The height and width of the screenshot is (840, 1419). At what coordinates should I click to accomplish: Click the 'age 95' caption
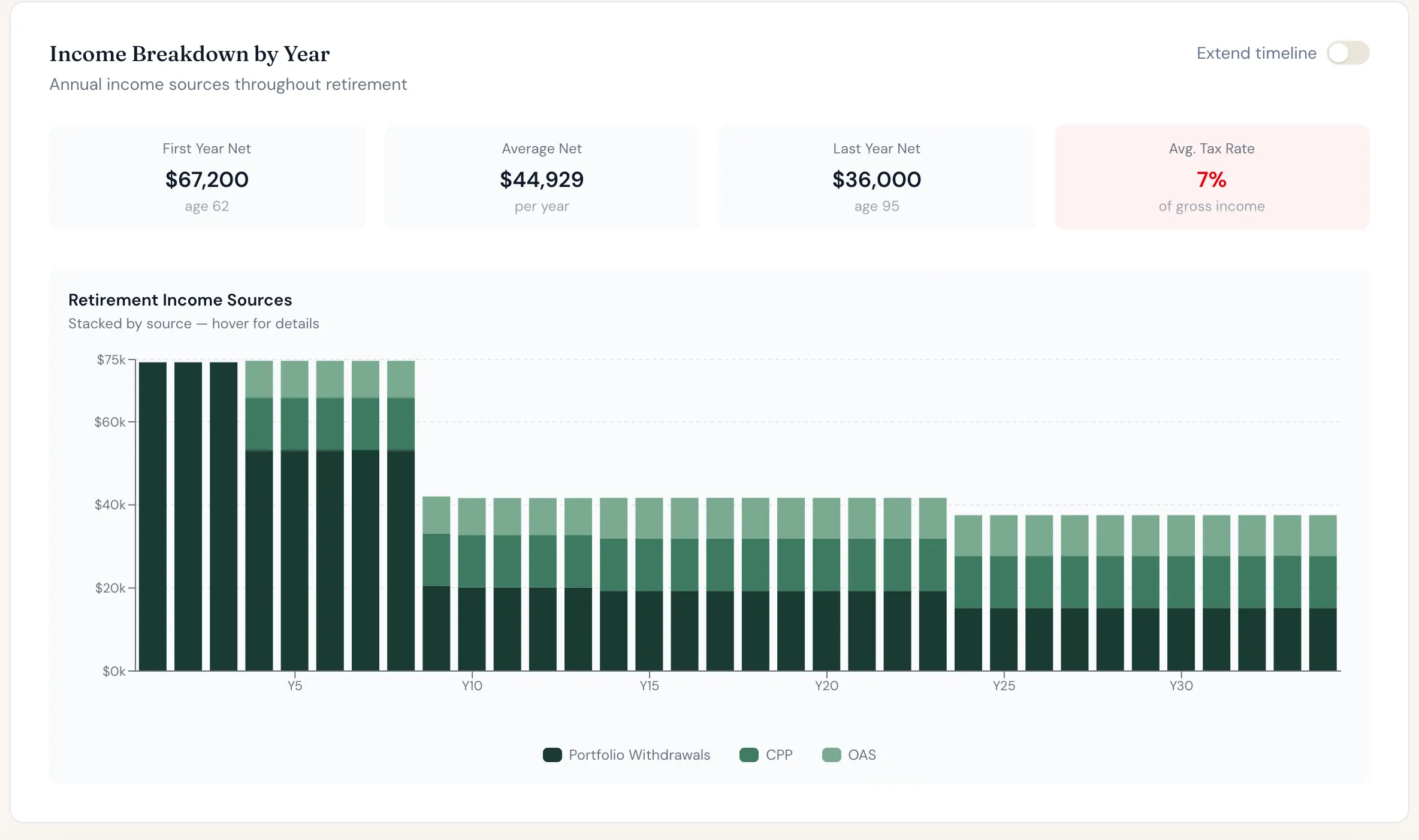tap(877, 206)
